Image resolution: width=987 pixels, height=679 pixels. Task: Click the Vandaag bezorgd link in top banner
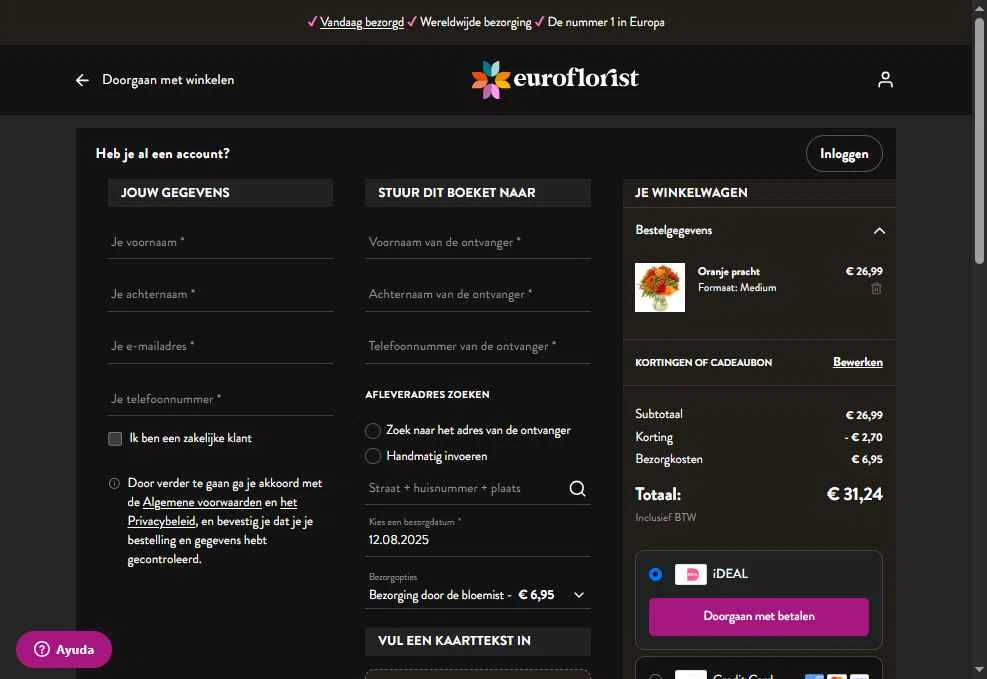pyautogui.click(x=362, y=22)
